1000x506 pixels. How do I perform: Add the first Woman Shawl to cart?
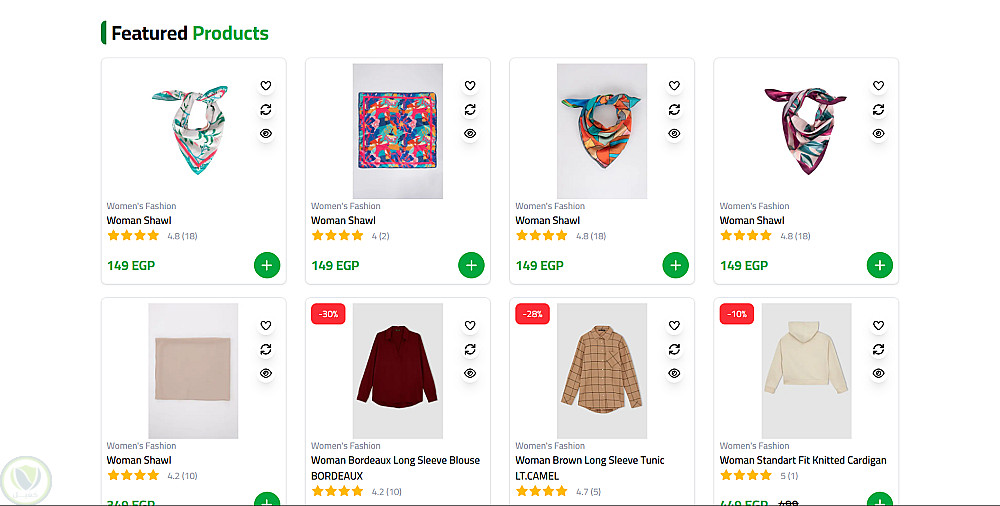[x=266, y=265]
